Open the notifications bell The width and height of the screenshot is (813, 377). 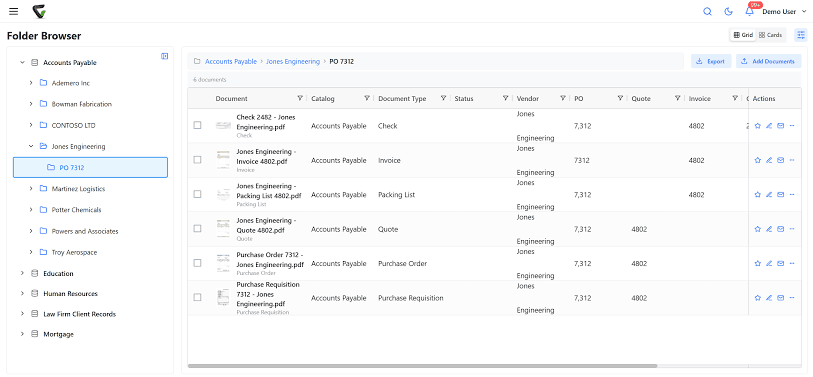(x=749, y=11)
